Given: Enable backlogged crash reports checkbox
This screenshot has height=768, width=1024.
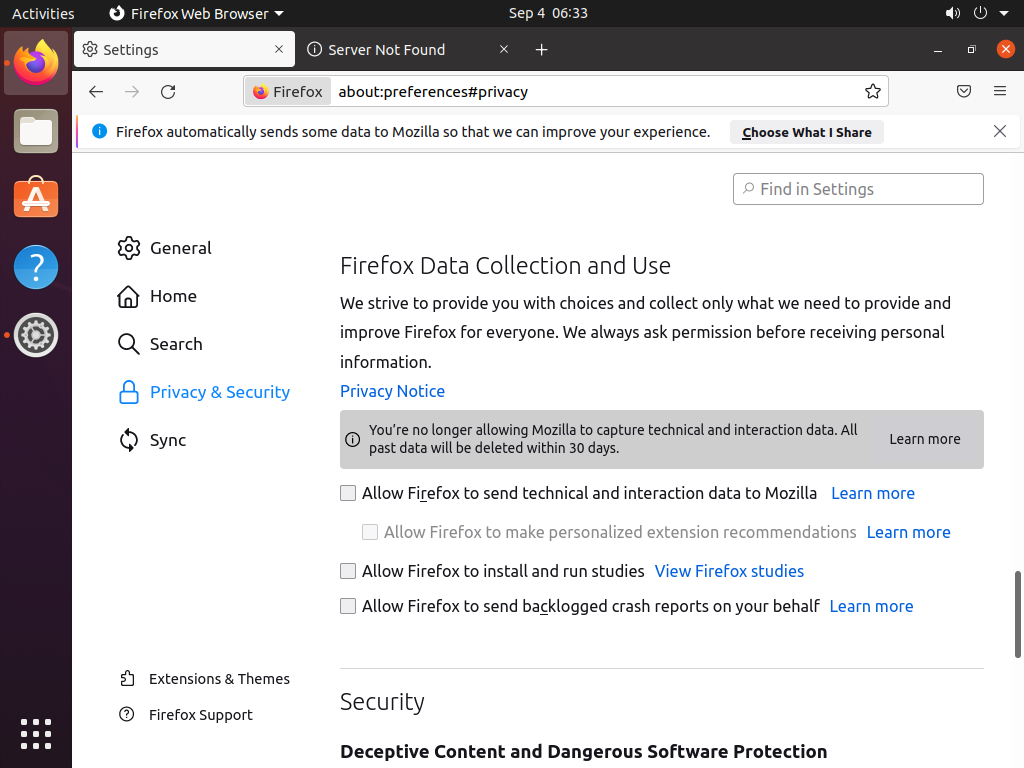Looking at the screenshot, I should tap(348, 606).
